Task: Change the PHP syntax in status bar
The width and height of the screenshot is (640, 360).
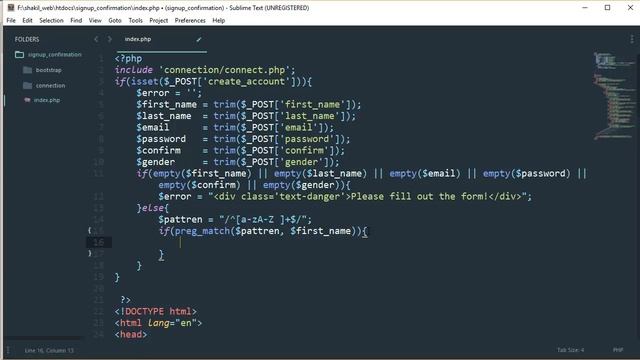Action: [618, 350]
